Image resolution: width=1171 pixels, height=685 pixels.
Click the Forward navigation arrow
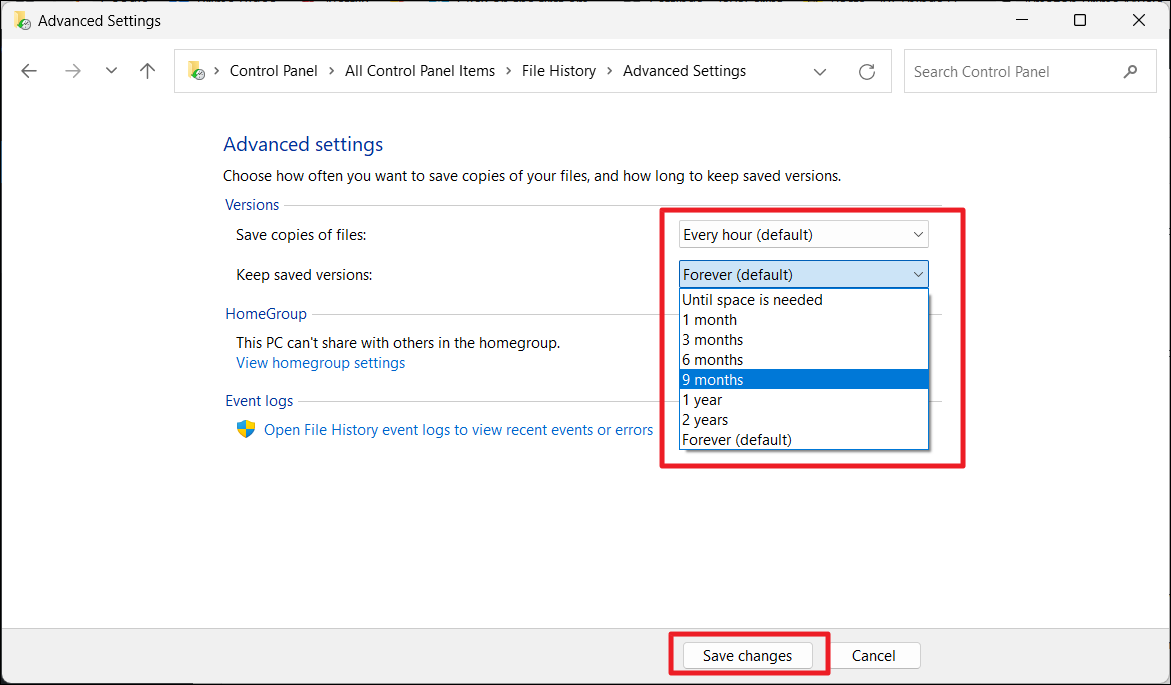[72, 71]
